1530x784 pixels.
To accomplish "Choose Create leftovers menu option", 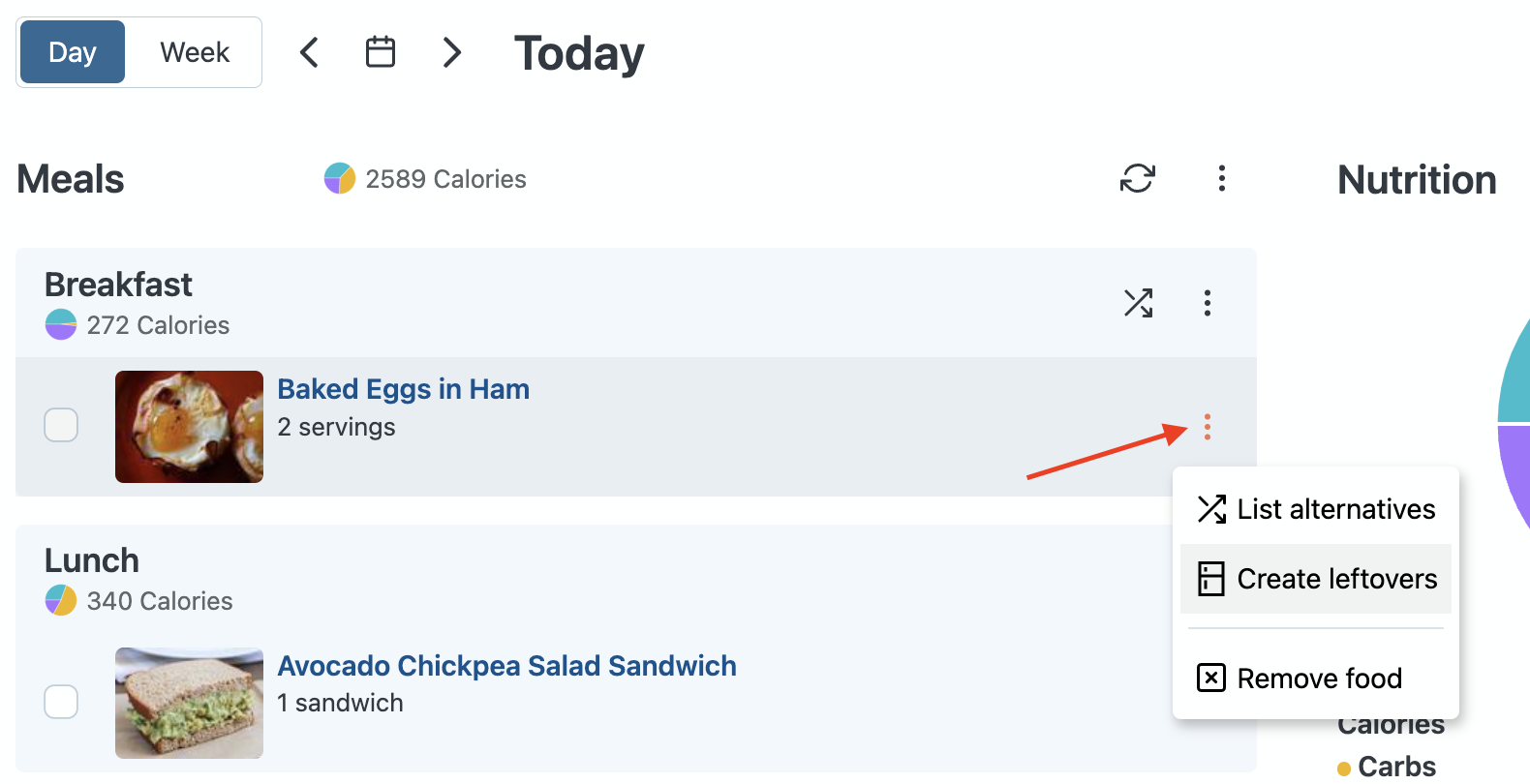I will (1316, 579).
